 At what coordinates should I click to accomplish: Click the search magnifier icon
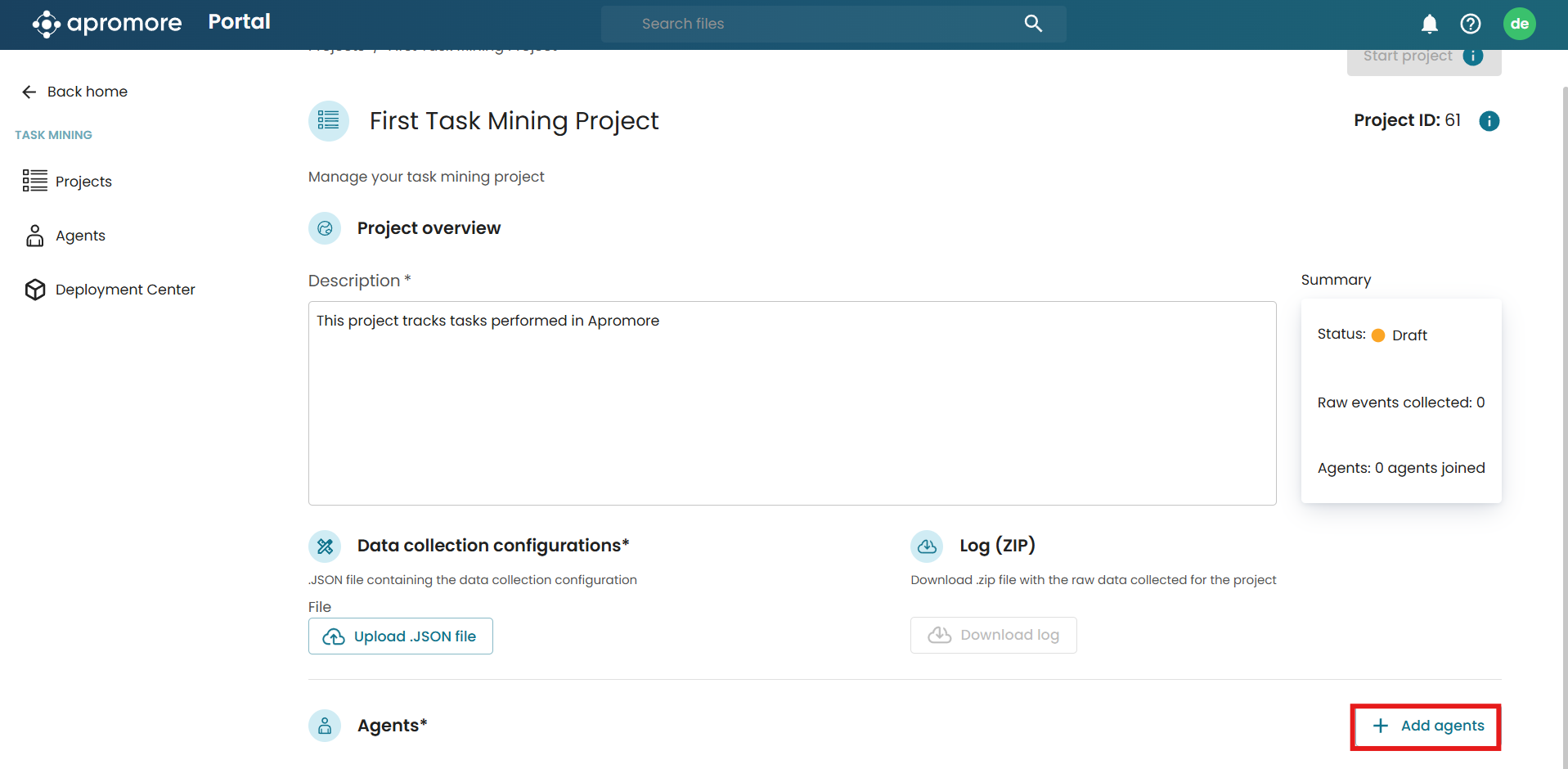click(x=1033, y=24)
